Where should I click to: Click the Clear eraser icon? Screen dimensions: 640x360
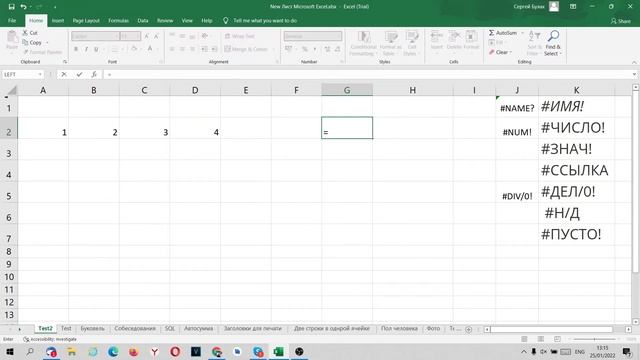click(492, 52)
